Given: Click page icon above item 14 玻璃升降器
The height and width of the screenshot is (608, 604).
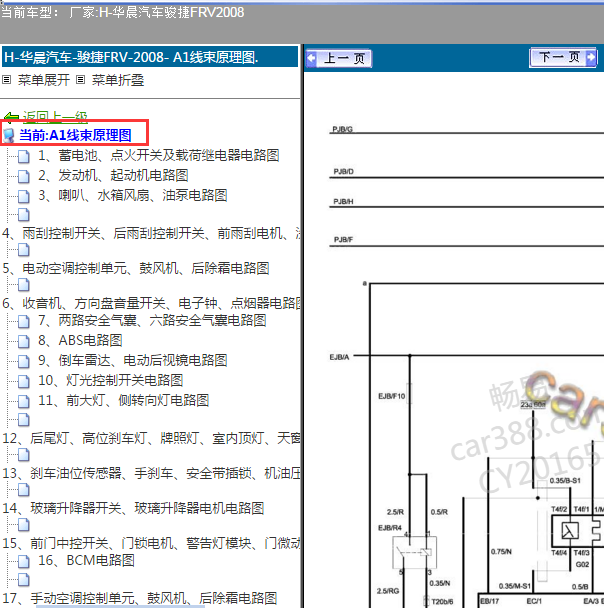Looking at the screenshot, I should [x=24, y=489].
